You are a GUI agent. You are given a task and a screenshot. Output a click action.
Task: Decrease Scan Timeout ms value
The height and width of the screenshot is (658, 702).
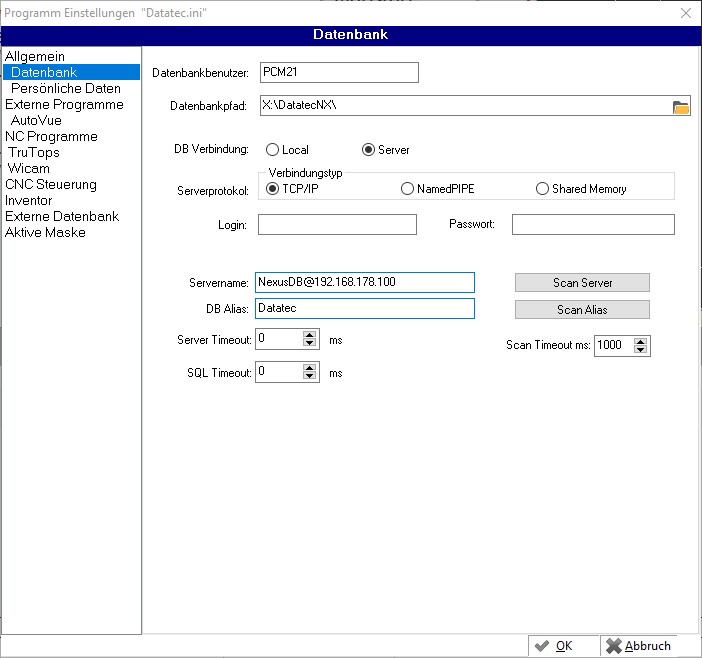(x=641, y=350)
